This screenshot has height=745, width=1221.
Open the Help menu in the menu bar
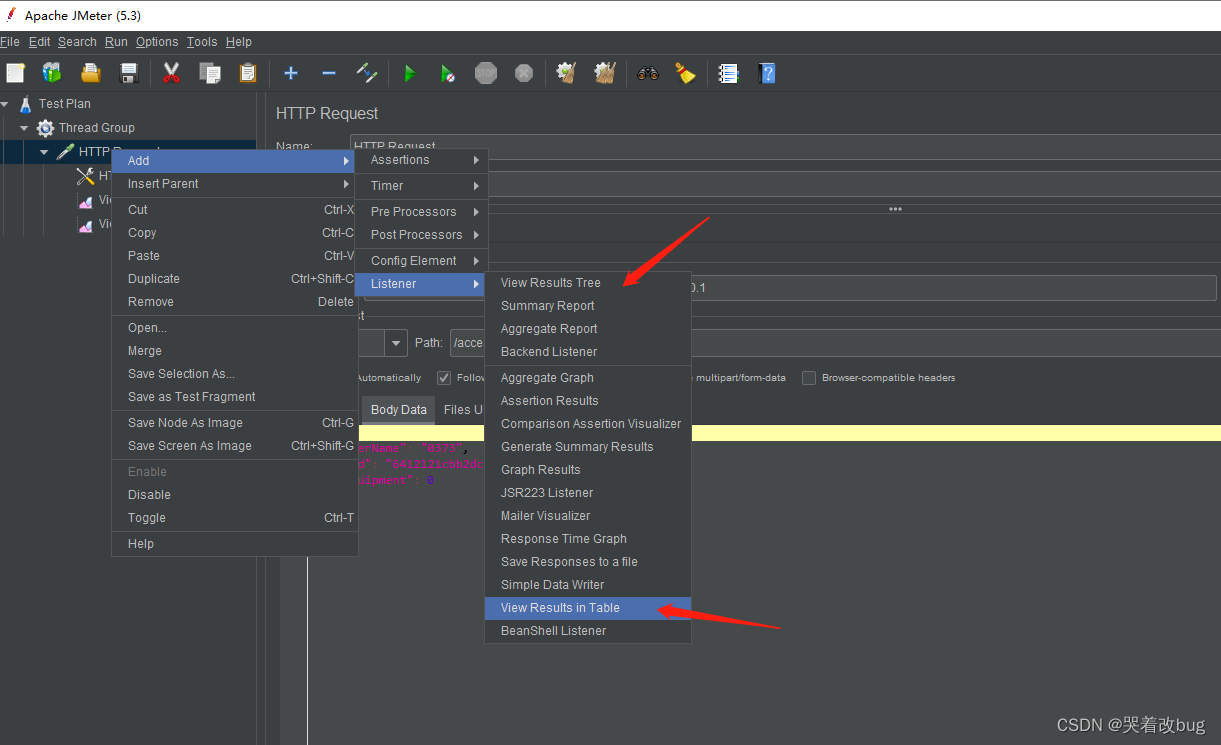[x=239, y=42]
